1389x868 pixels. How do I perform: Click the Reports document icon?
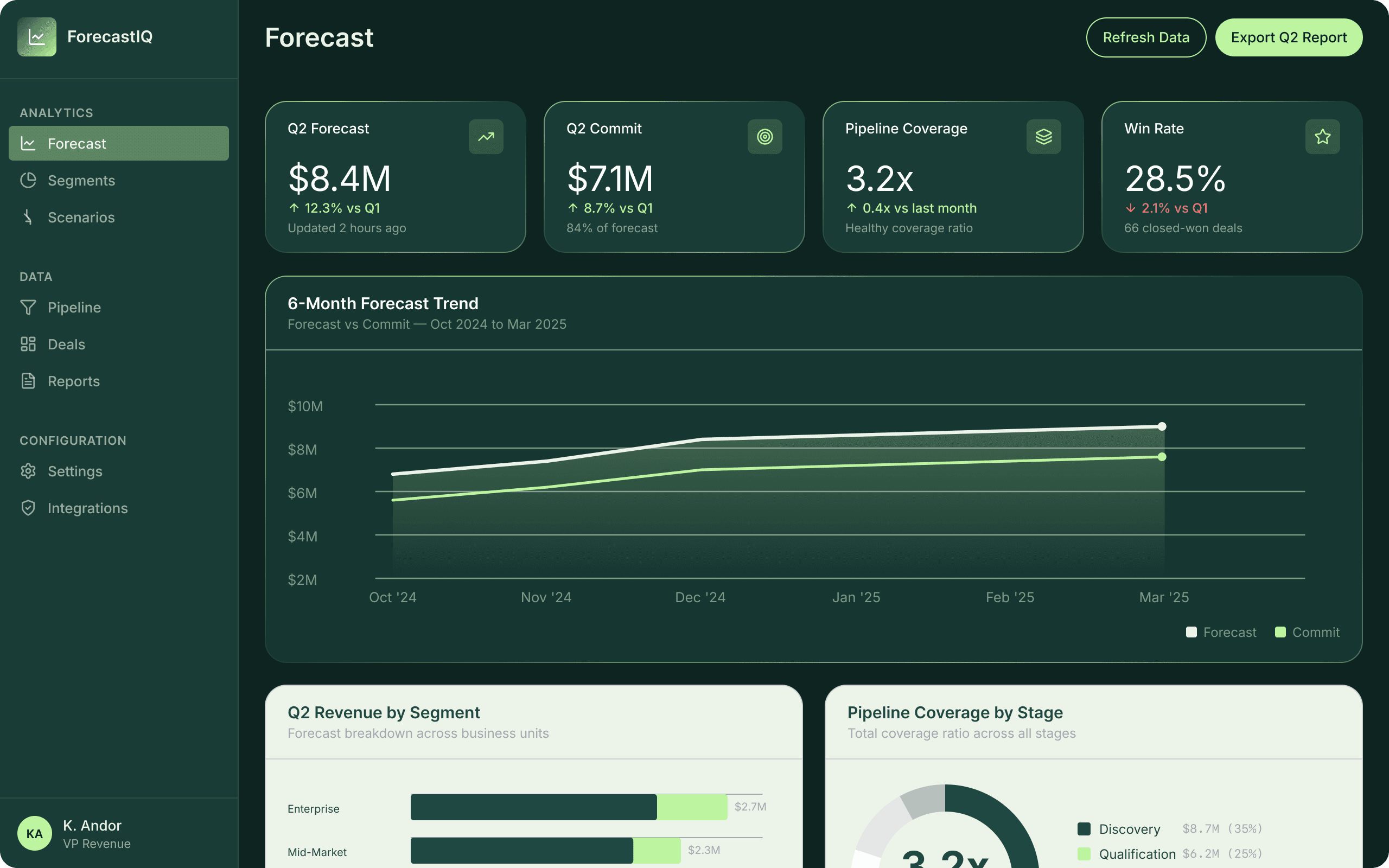(x=28, y=381)
